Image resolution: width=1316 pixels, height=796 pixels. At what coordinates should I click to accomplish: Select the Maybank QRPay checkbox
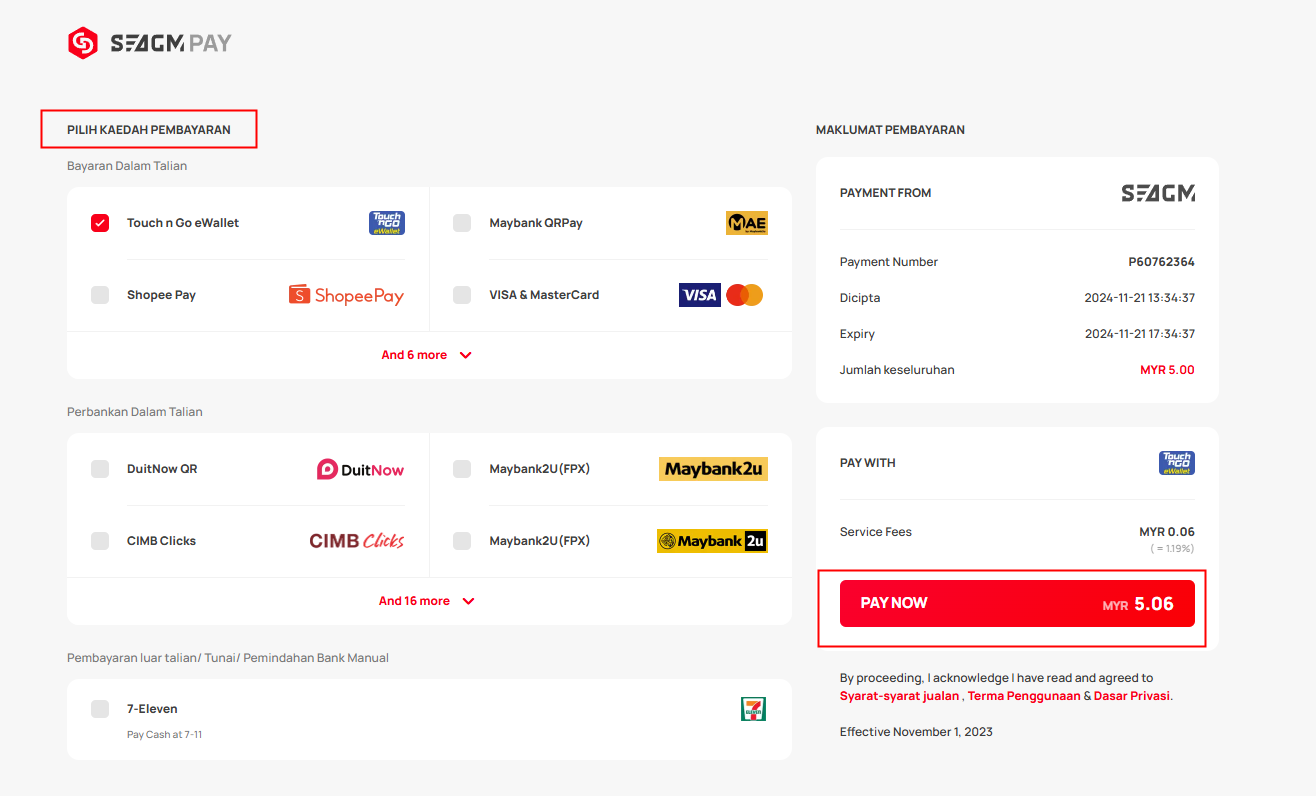coord(462,223)
